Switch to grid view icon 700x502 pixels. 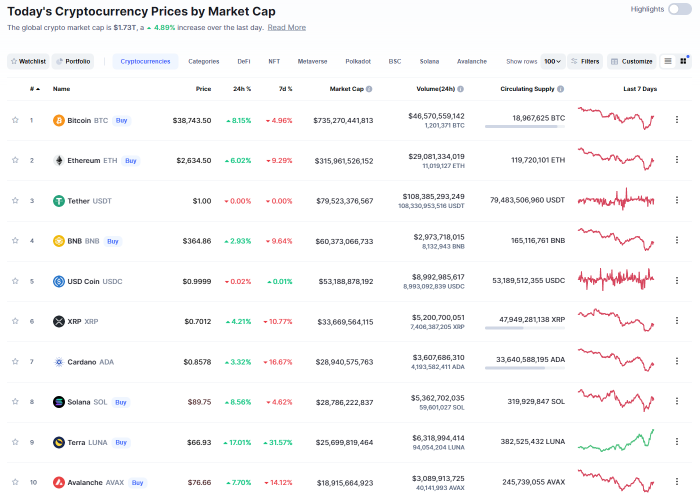click(684, 61)
